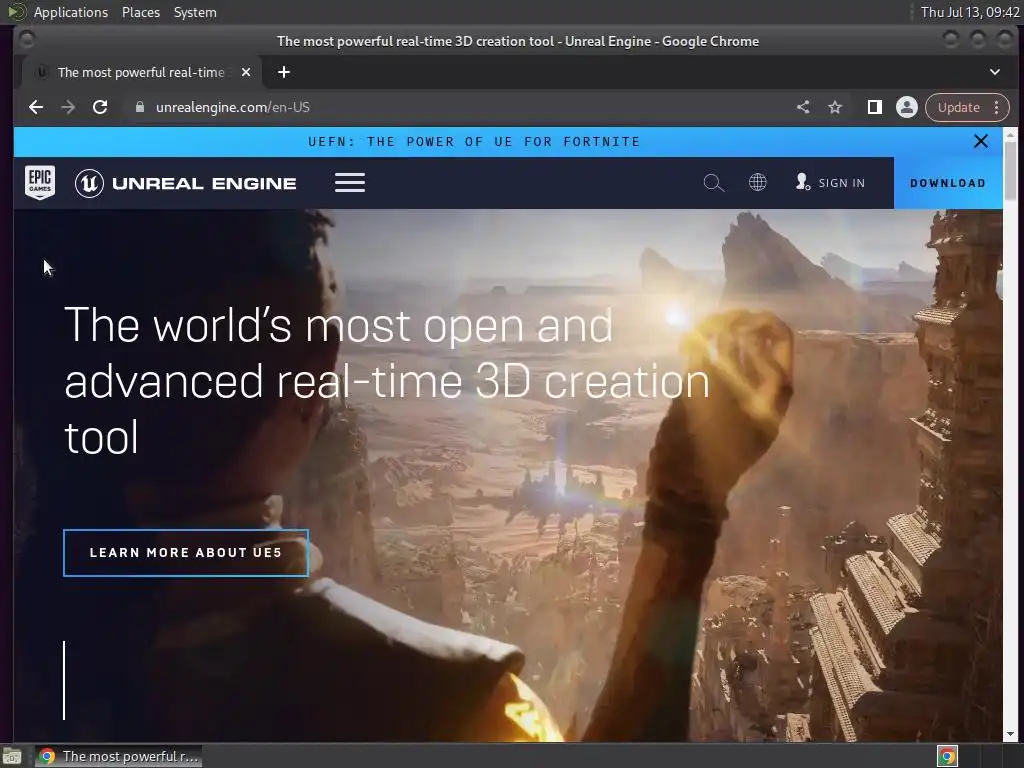Viewport: 1024px width, 768px height.
Task: Click the page vertical scrollbar thumb
Action: point(1010,171)
